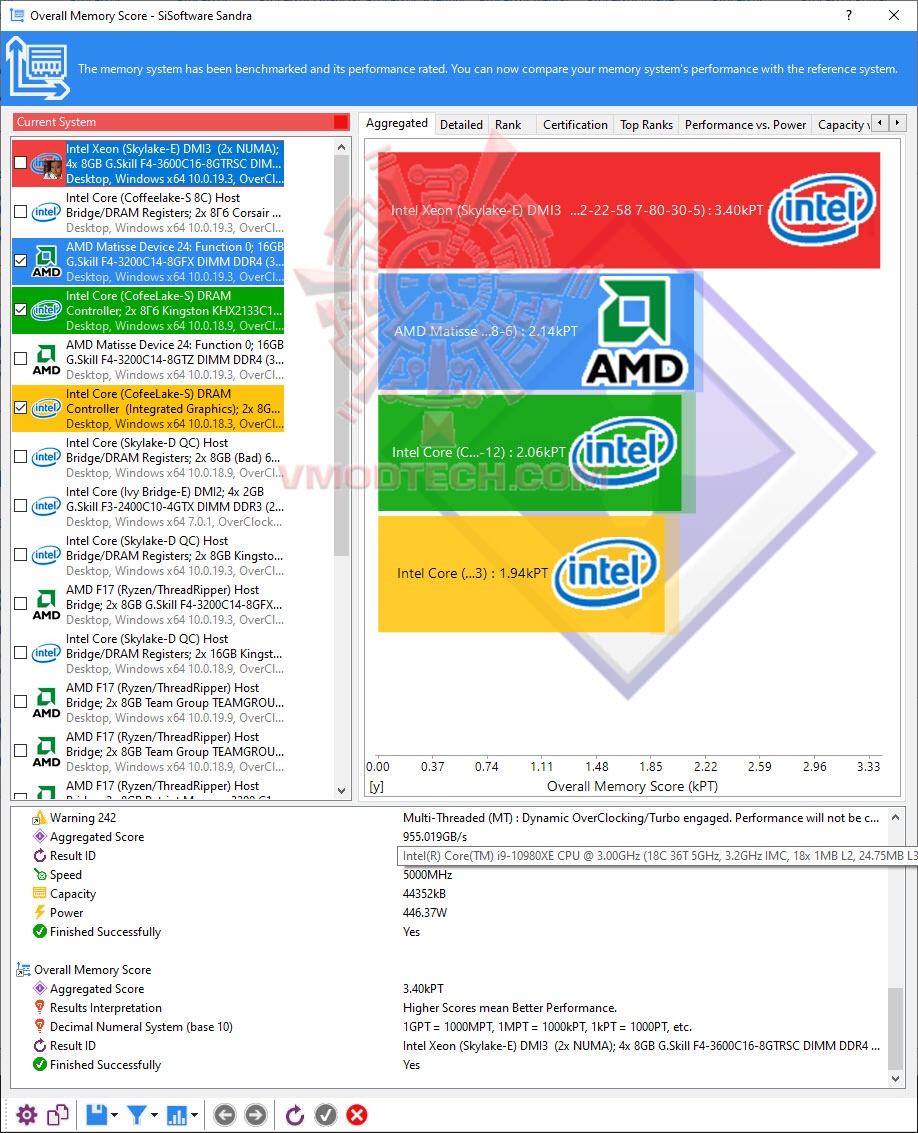Click the bar chart icon
Screen dimensions: 918x1133
(x=177, y=1115)
